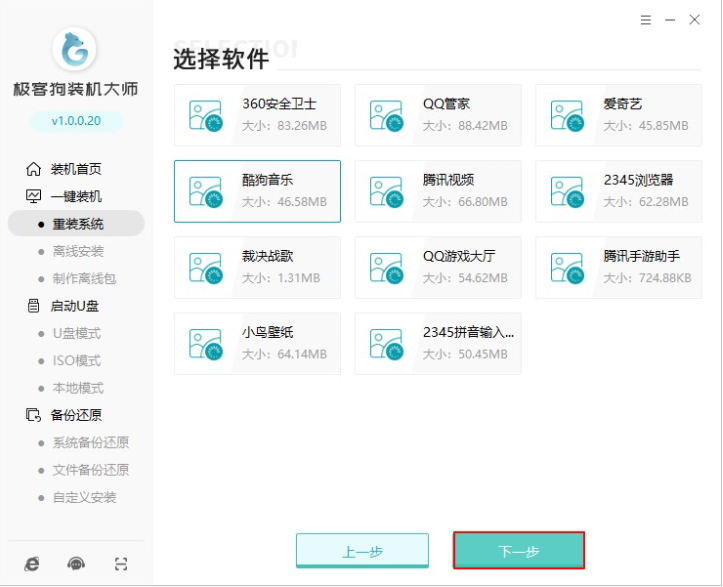Expand the 一键装机 sidebar section
This screenshot has width=723, height=587.
(76, 196)
